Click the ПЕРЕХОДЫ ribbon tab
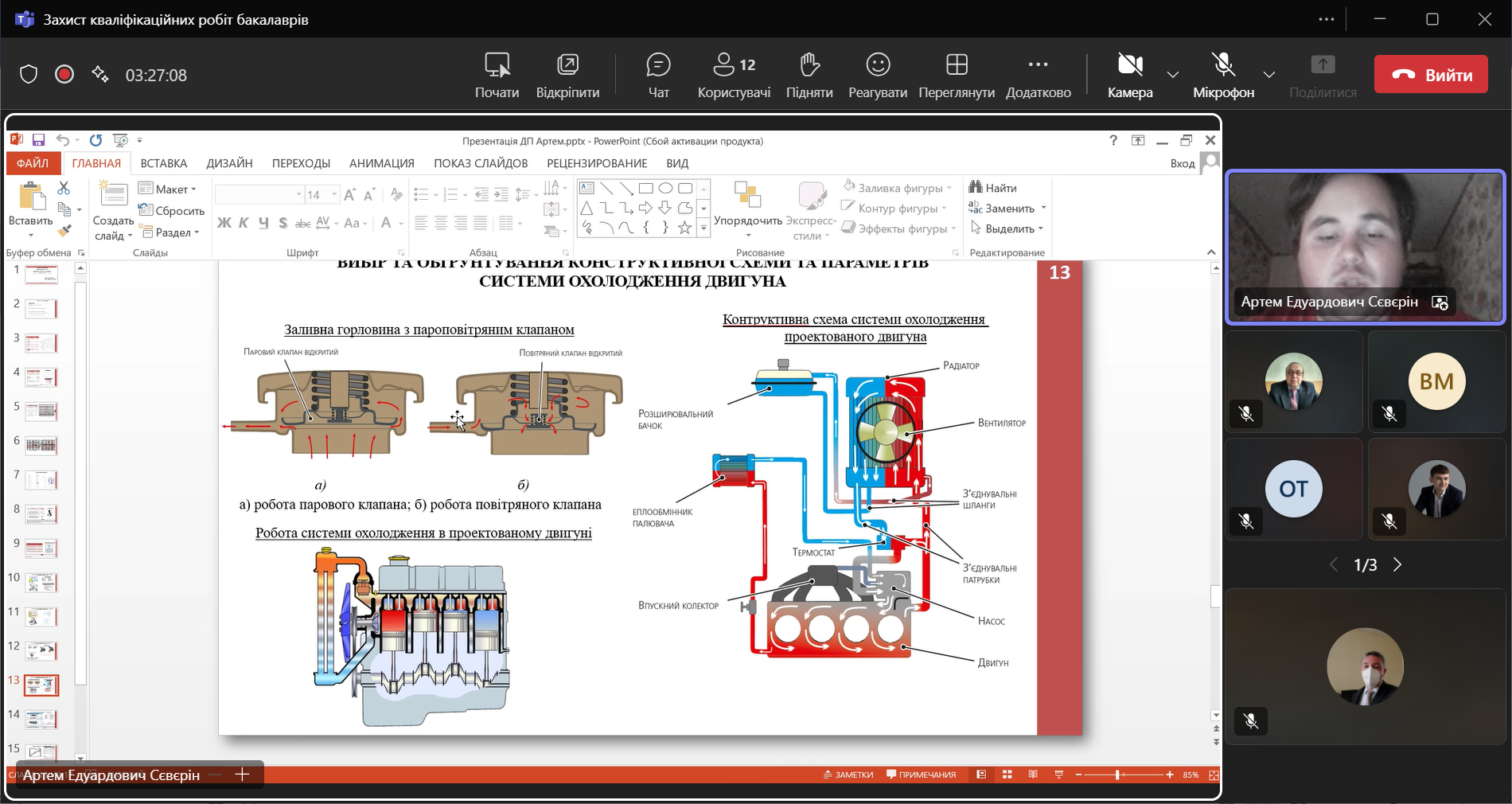The height and width of the screenshot is (804, 1512). coord(301,163)
